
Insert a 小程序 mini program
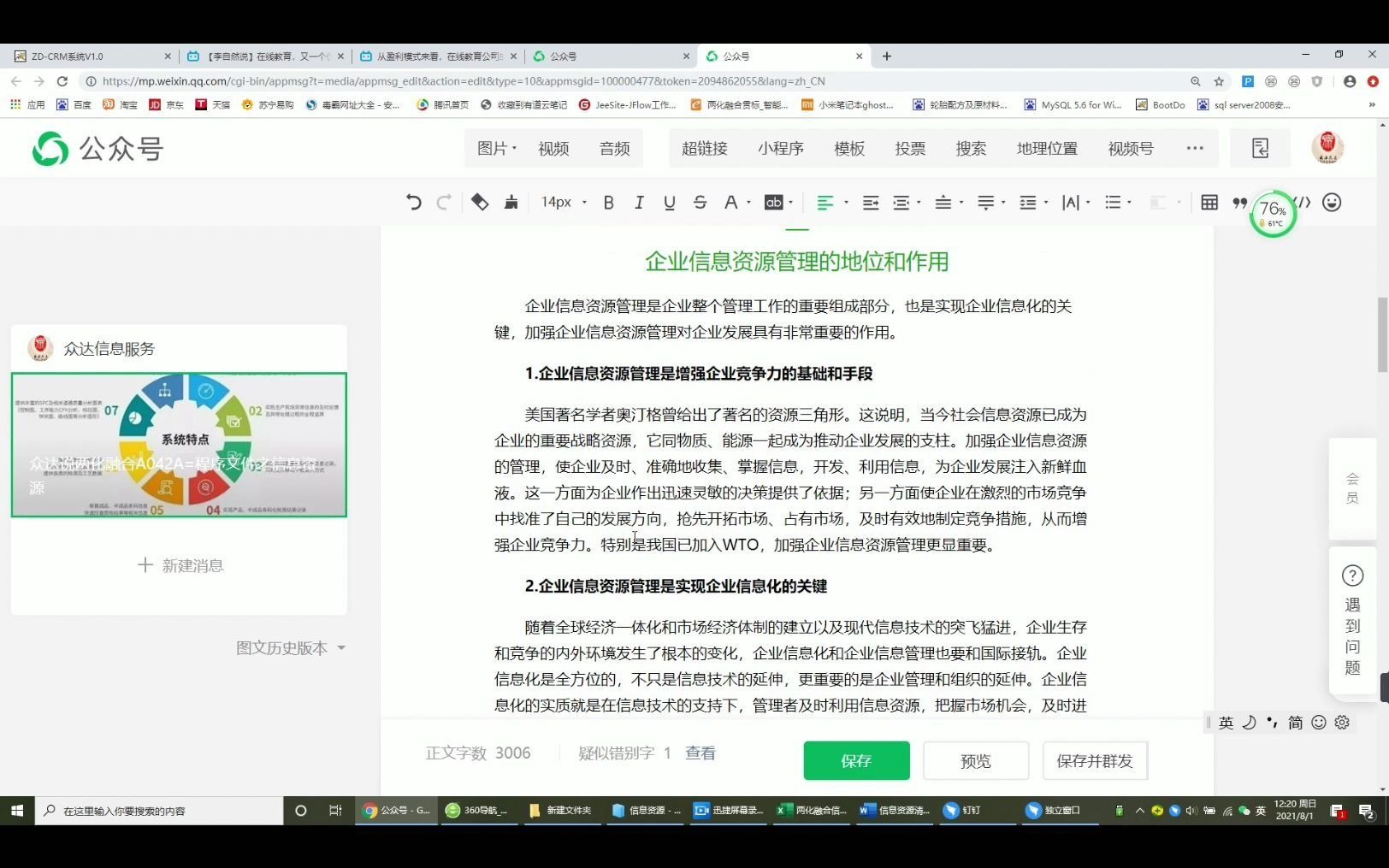[x=780, y=149]
